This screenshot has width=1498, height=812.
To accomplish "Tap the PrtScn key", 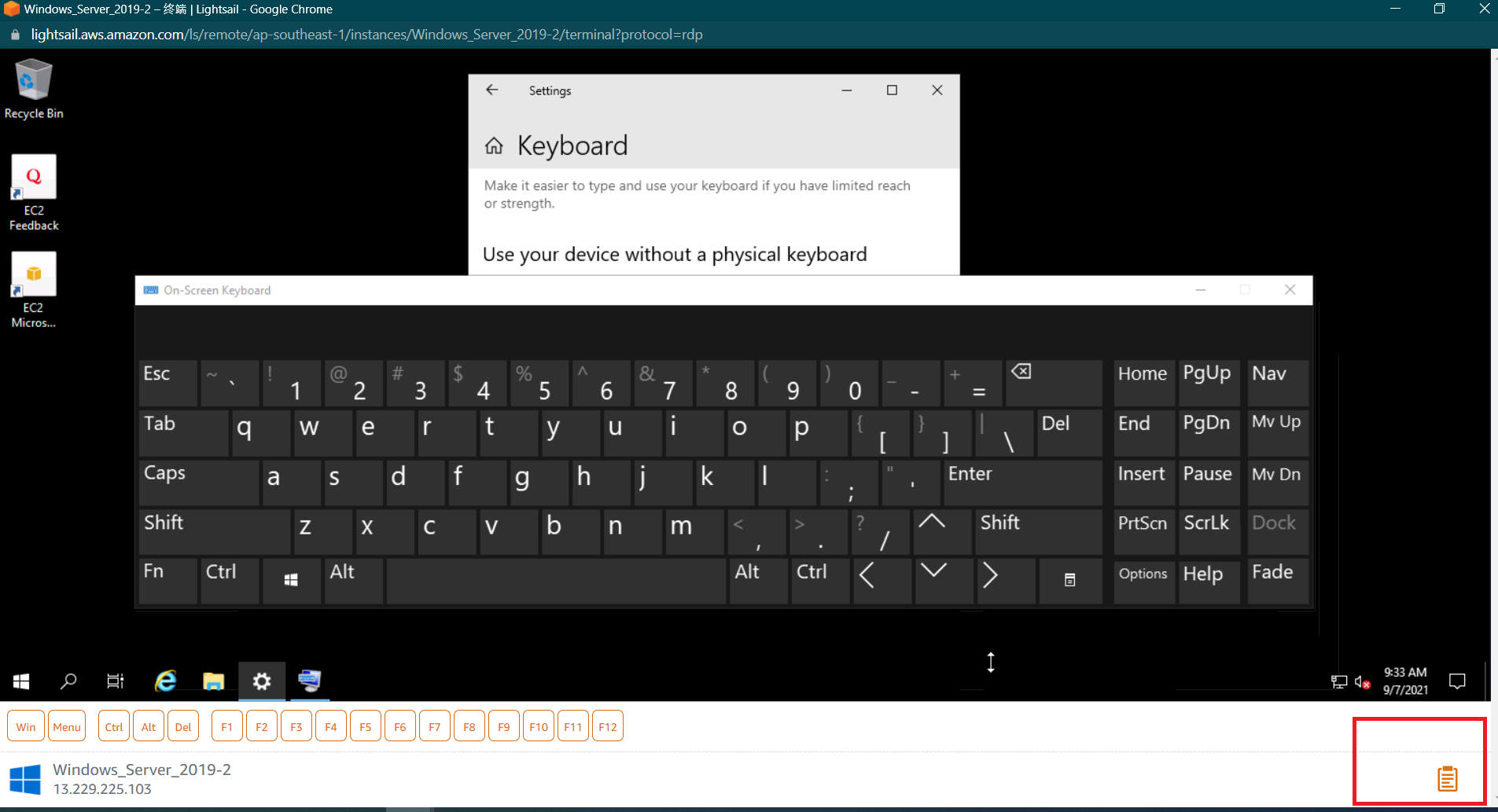I will pyautogui.click(x=1144, y=532).
